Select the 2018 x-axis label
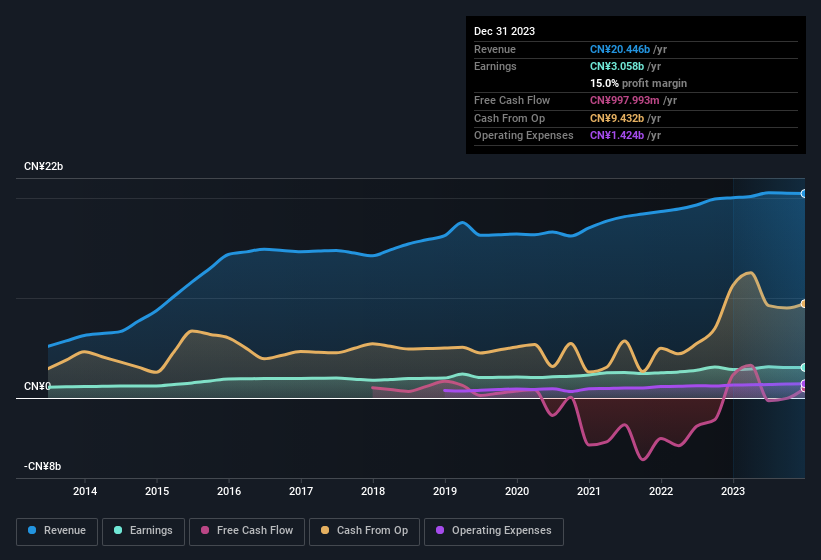The height and width of the screenshot is (560, 821). tap(373, 491)
